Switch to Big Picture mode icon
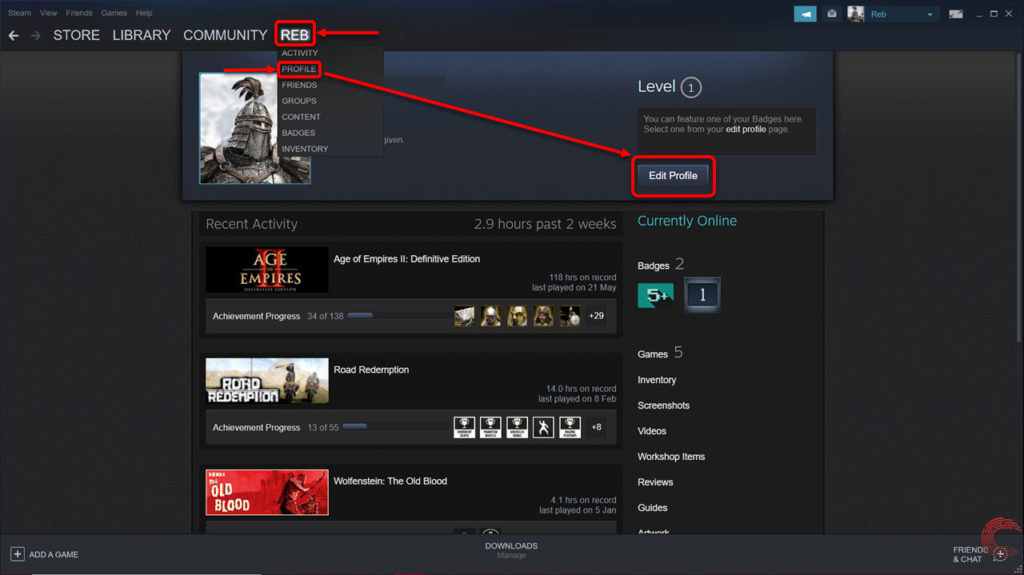The width and height of the screenshot is (1024, 575). 955,14
